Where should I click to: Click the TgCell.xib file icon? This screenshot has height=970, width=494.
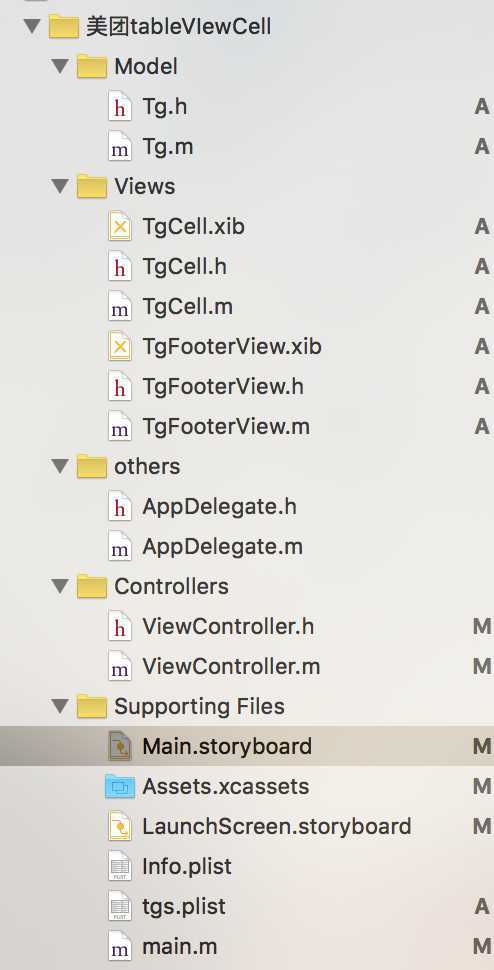[120, 226]
